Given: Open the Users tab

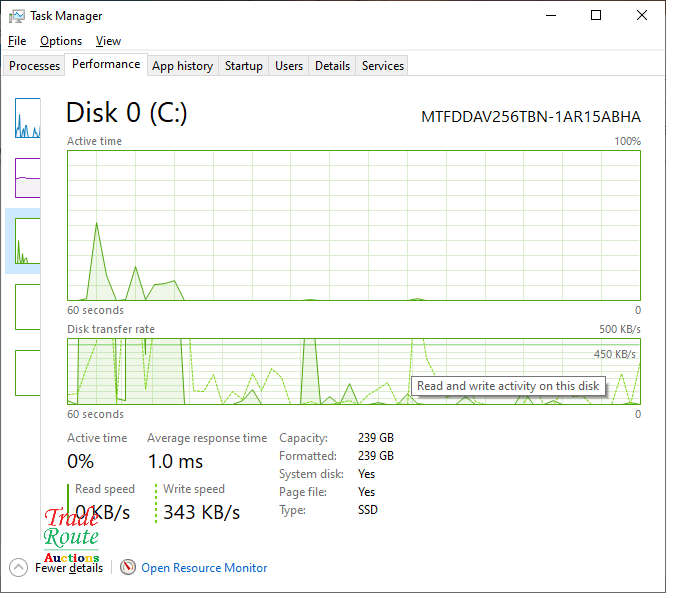Looking at the screenshot, I should coord(289,66).
